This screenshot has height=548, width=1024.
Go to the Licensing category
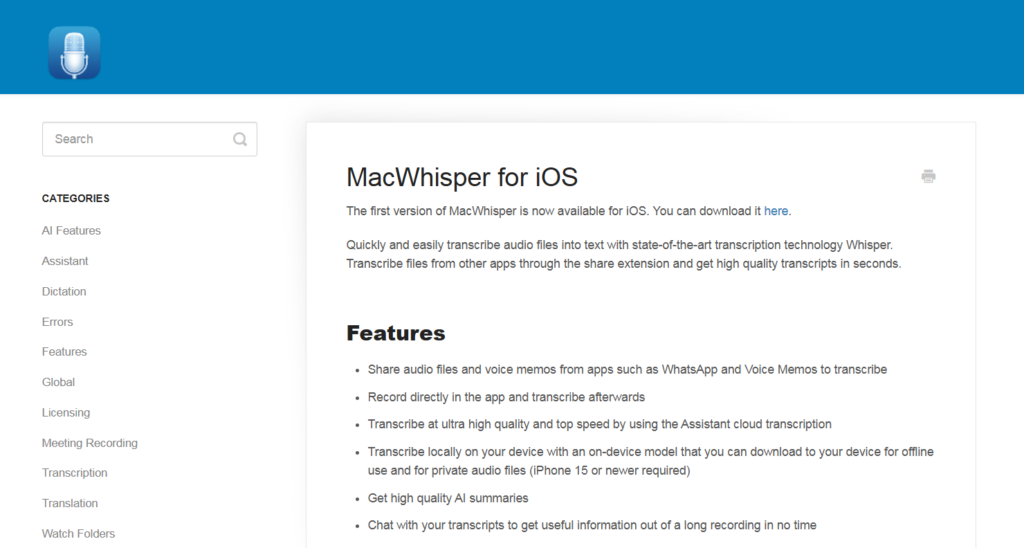click(x=66, y=413)
